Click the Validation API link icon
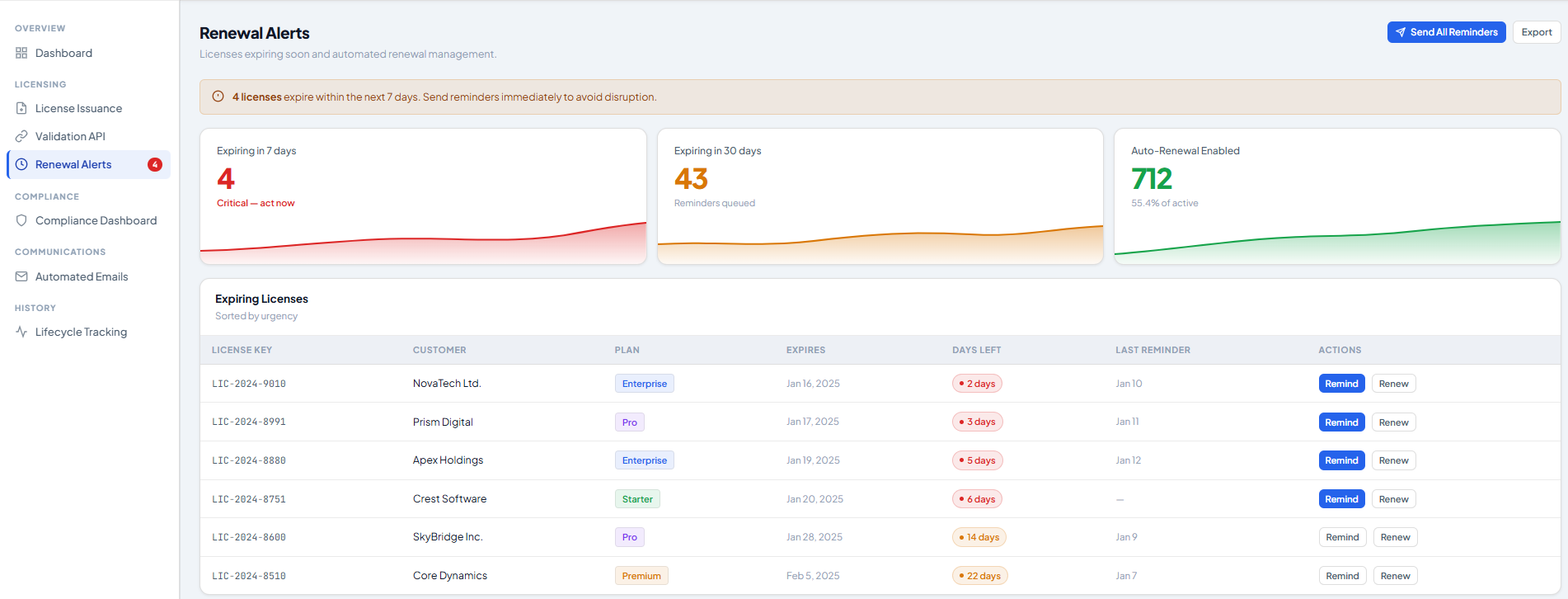 coord(21,136)
